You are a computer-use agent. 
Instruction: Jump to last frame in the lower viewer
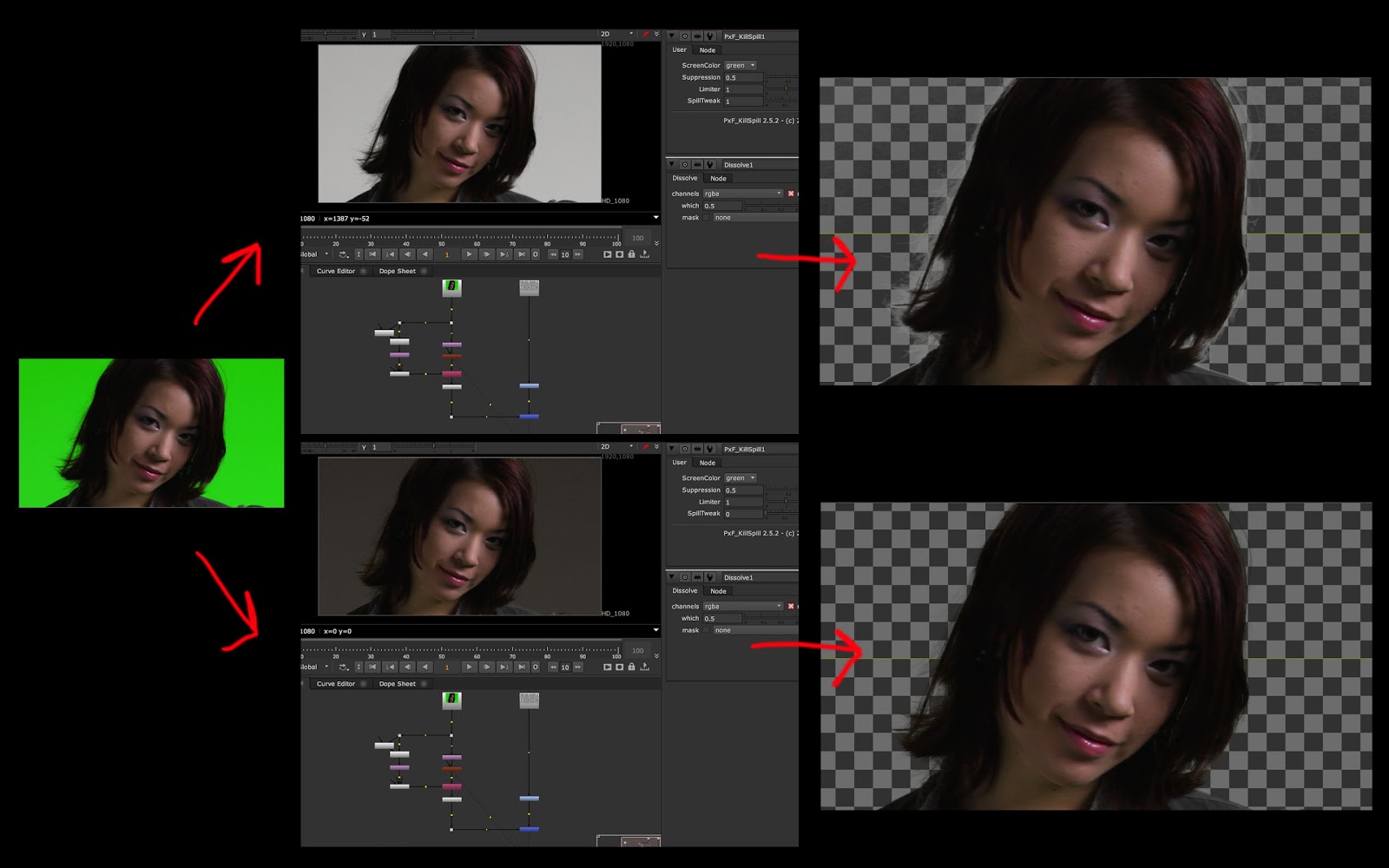coord(521,667)
